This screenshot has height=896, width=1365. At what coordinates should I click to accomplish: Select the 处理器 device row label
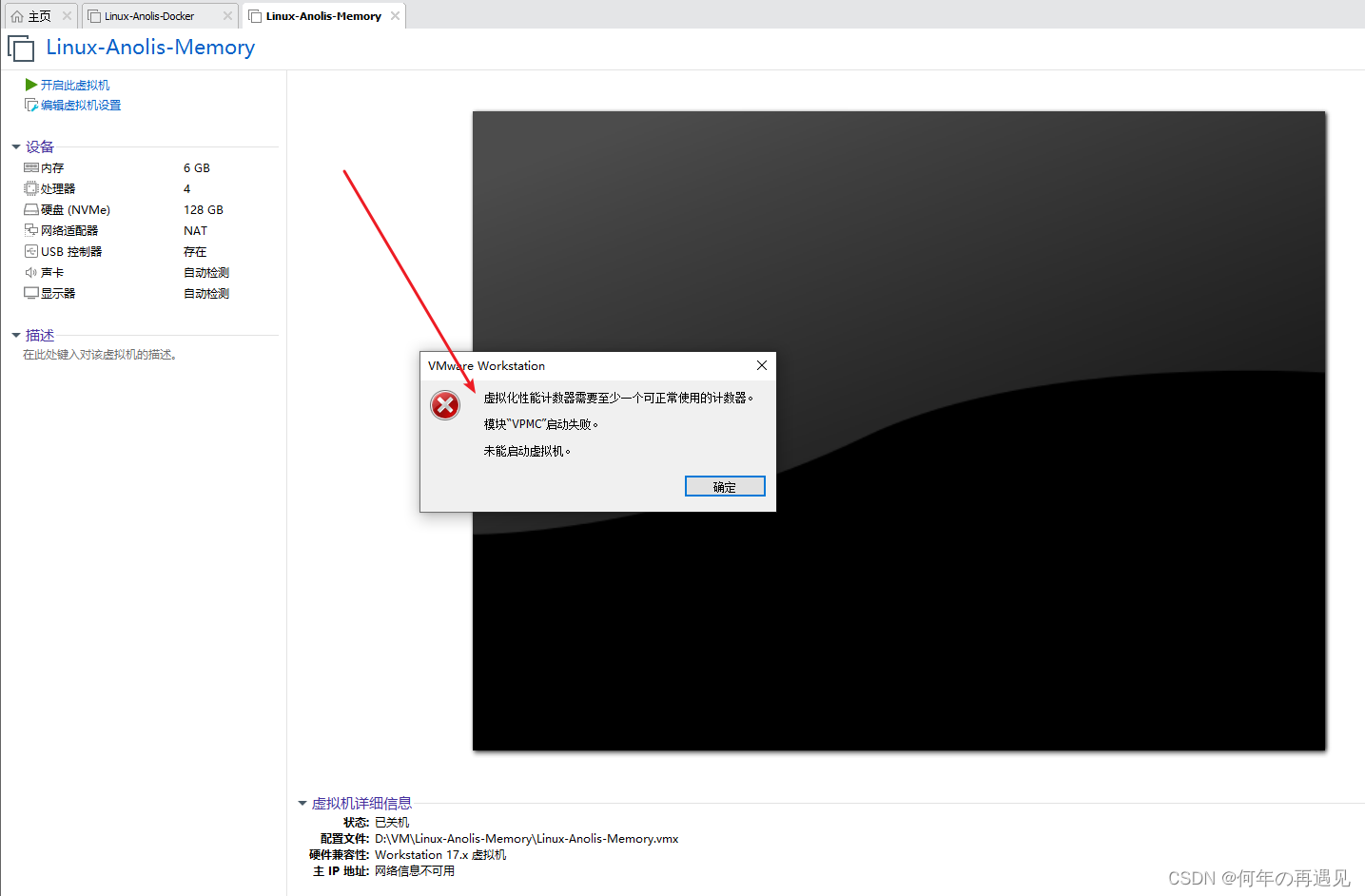[58, 188]
